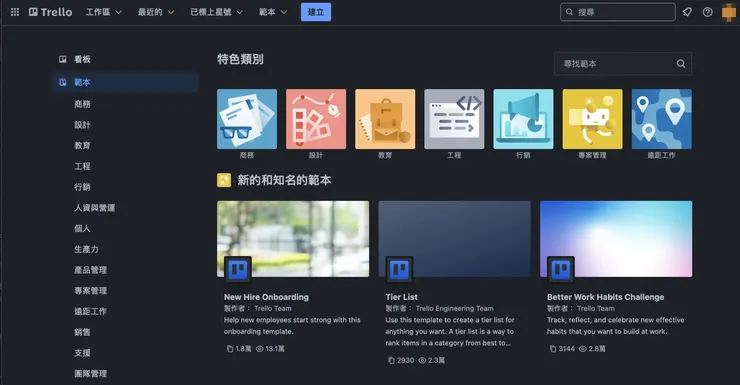Open the 行銷 megaphone category tile
This screenshot has height=385, width=740.
523,119
